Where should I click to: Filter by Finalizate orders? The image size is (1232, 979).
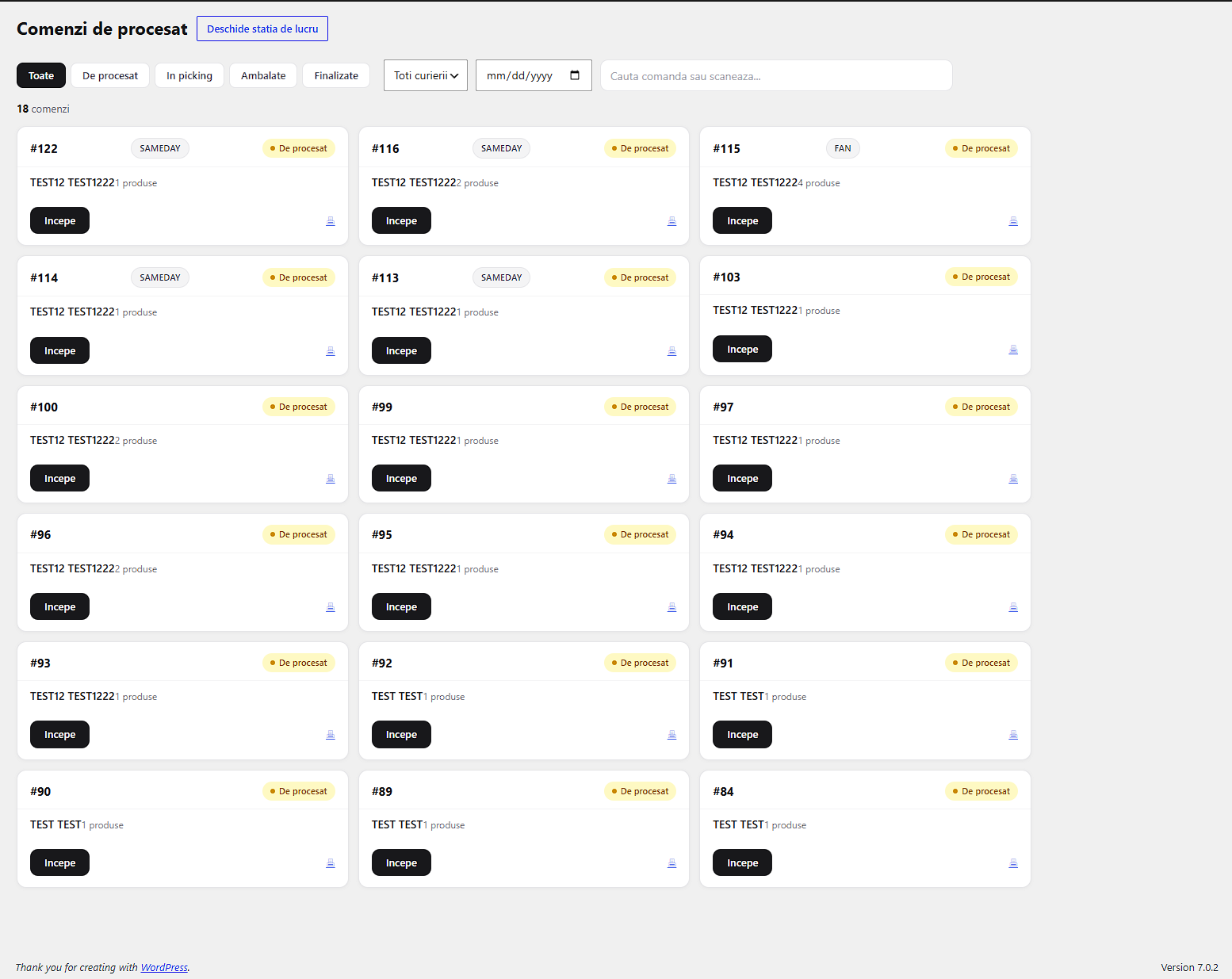click(x=336, y=75)
